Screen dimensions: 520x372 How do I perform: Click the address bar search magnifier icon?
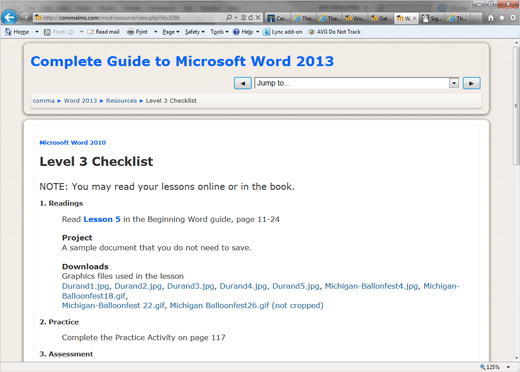[229, 17]
